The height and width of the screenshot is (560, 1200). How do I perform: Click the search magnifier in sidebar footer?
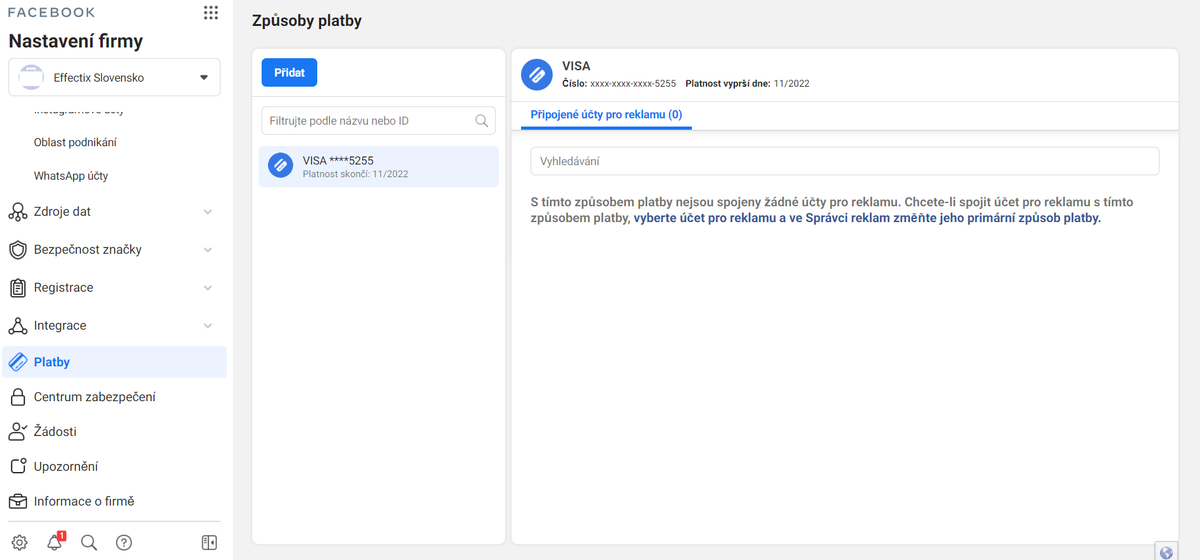click(89, 542)
